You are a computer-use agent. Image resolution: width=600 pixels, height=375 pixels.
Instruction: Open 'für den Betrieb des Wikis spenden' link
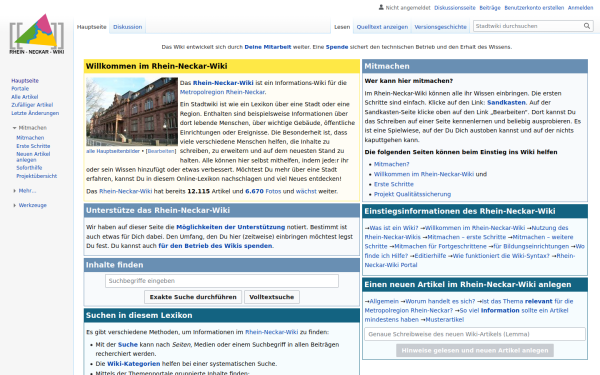coord(215,246)
